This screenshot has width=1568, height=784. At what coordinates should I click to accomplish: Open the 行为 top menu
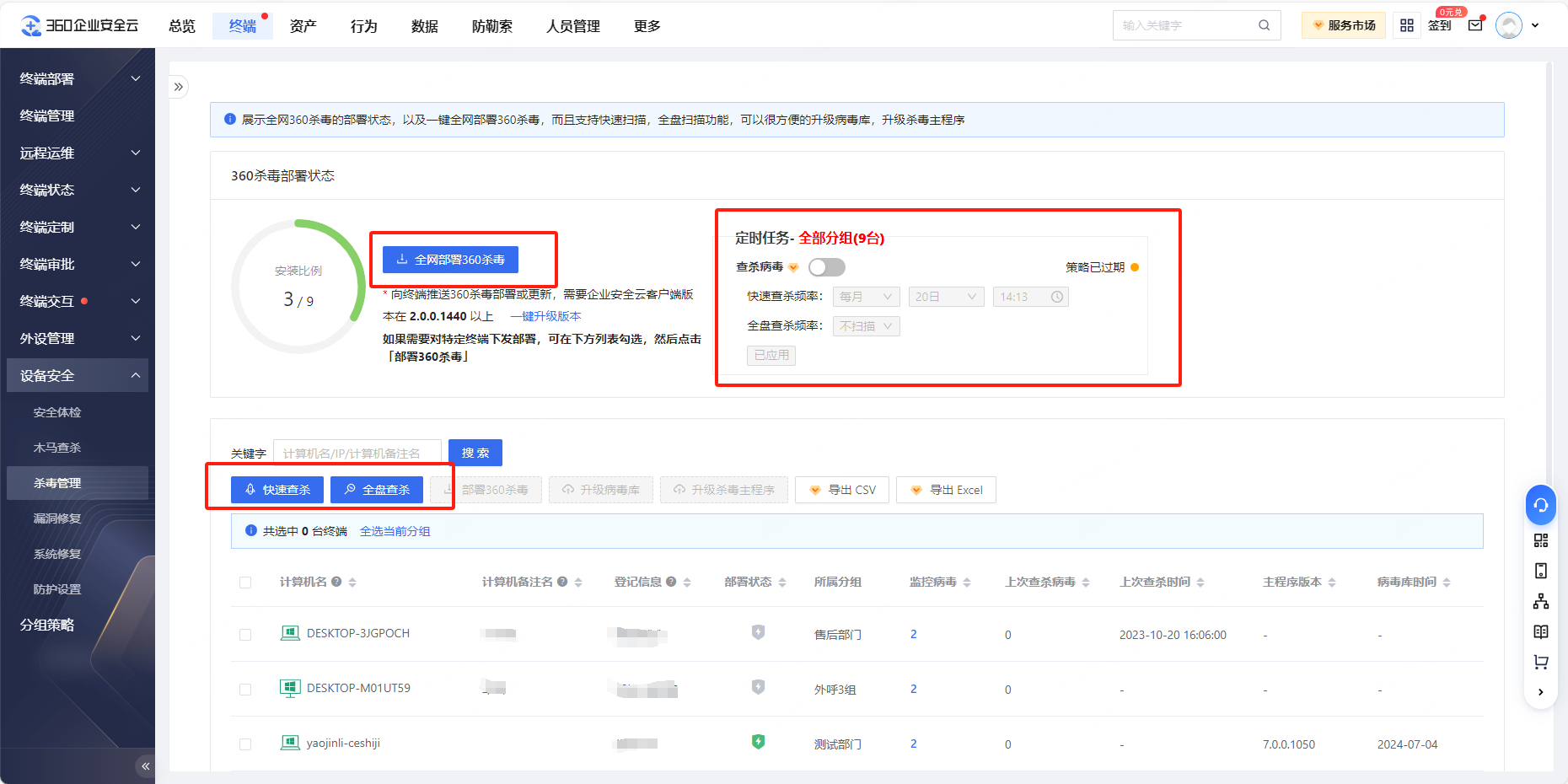coord(364,26)
